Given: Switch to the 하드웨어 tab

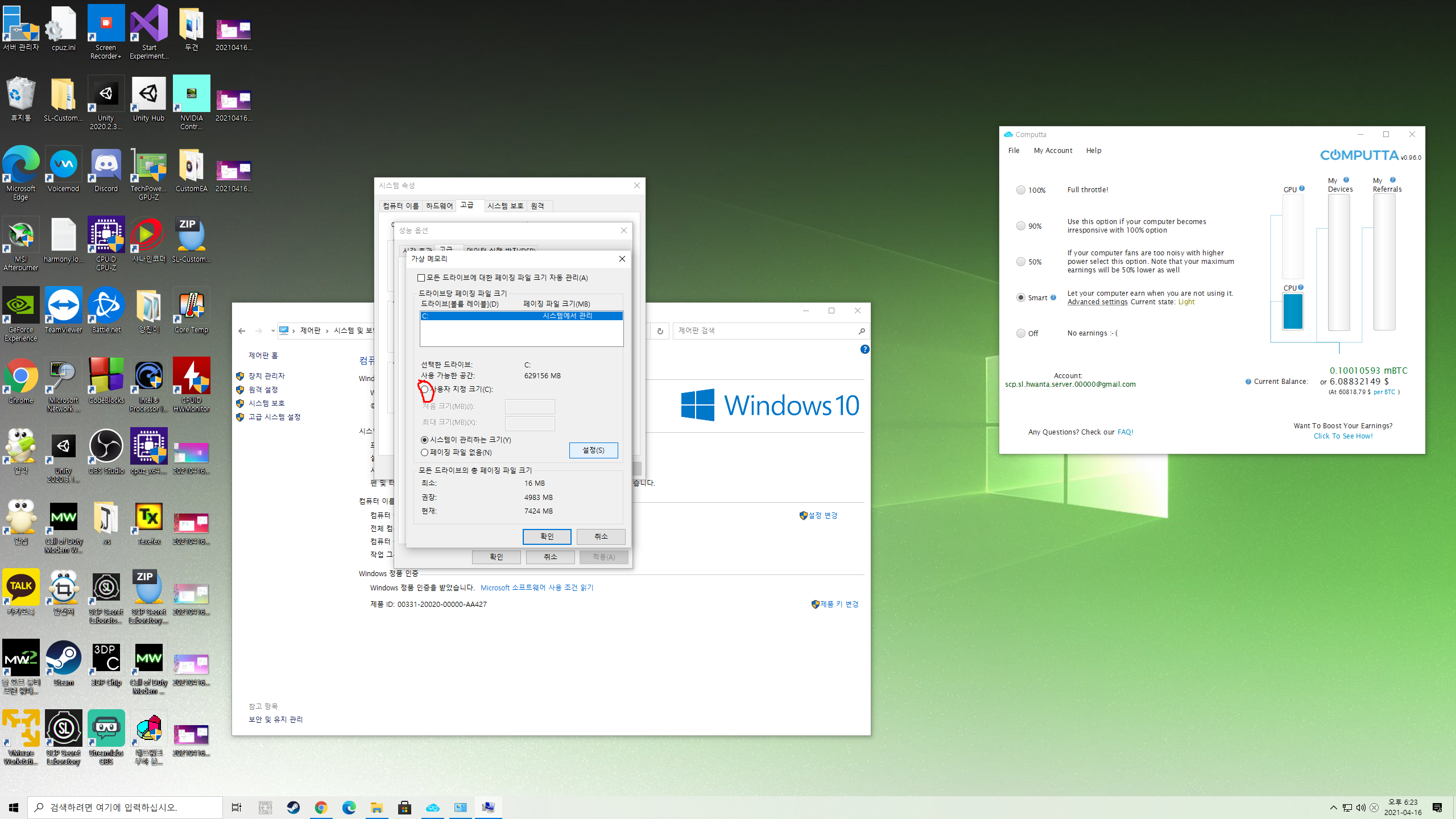Looking at the screenshot, I should (439, 206).
